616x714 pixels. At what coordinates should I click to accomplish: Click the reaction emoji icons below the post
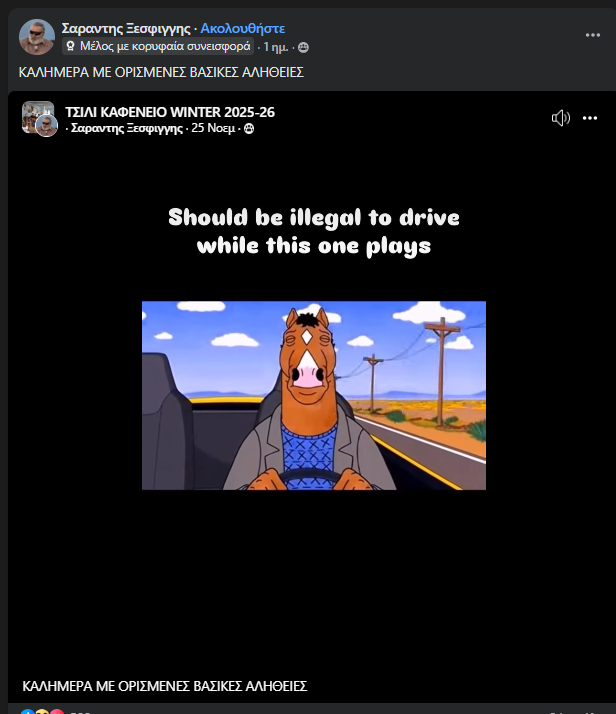click(x=42, y=711)
